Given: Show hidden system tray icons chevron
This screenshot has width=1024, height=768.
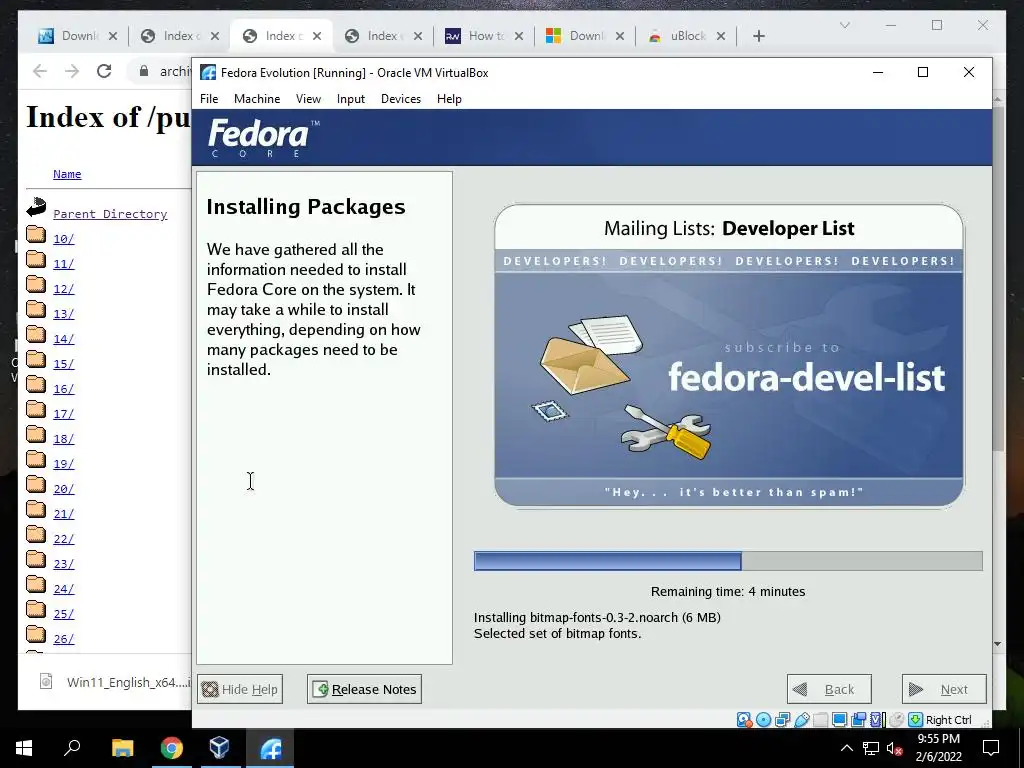Looking at the screenshot, I should coord(846,748).
